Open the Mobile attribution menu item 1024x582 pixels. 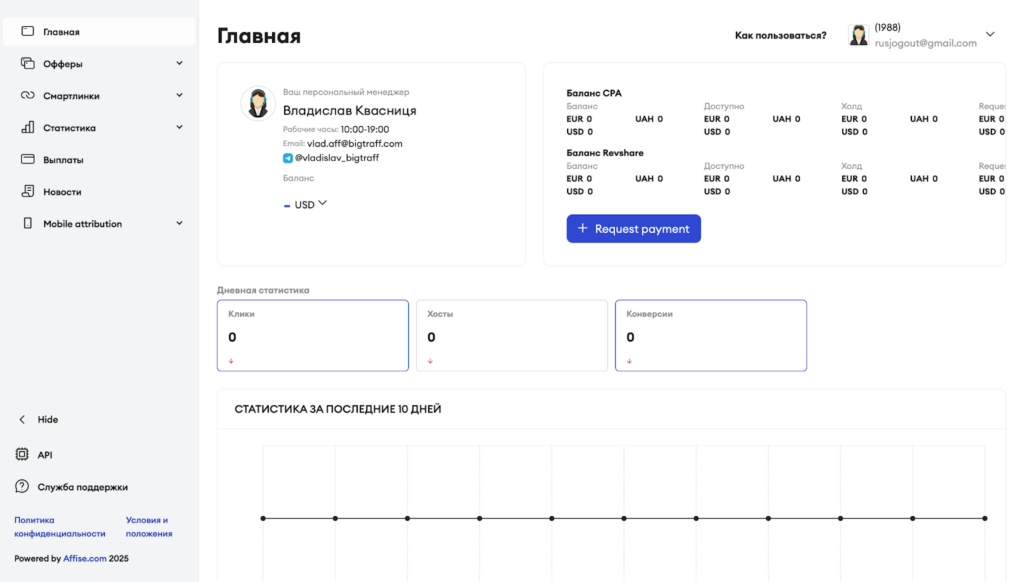pos(99,223)
